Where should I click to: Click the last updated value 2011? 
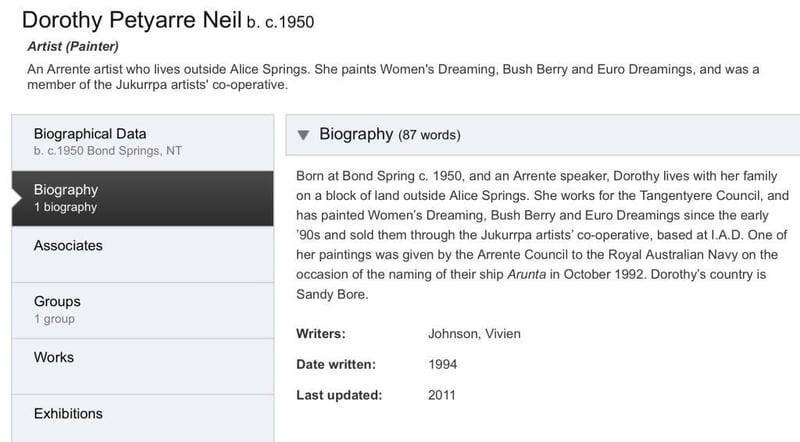443,395
